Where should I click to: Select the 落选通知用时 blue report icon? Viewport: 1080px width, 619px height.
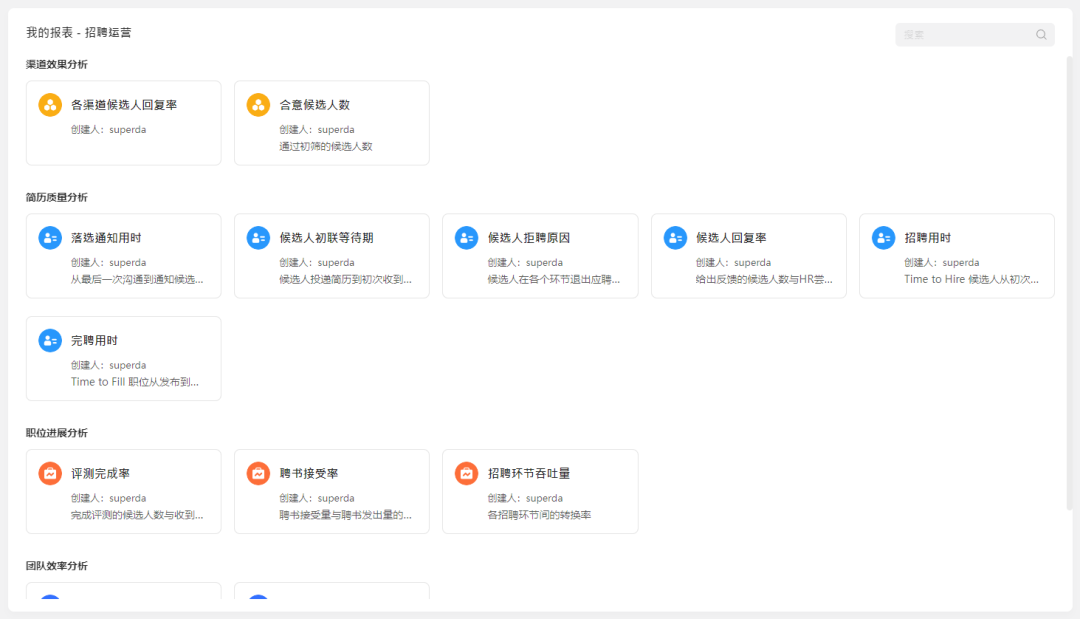click(x=50, y=238)
